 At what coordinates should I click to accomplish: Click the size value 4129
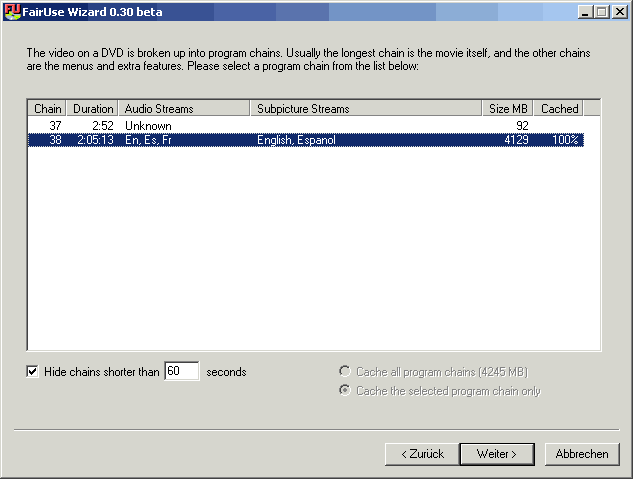pos(516,140)
